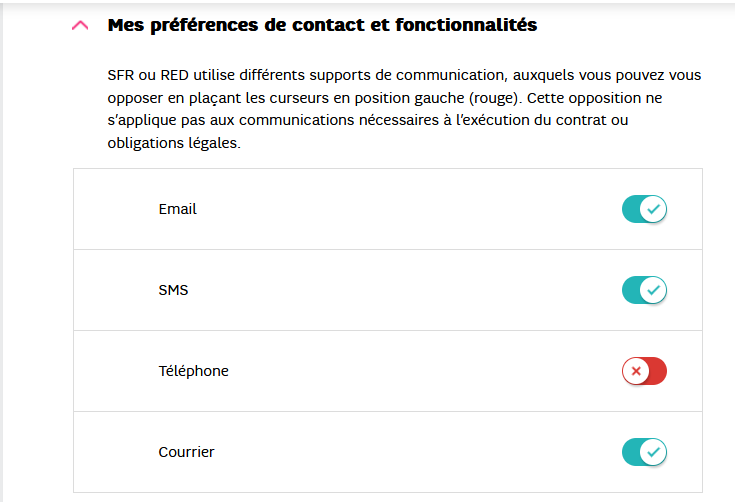
Task: Disable the Email contact toggle
Action: (644, 209)
